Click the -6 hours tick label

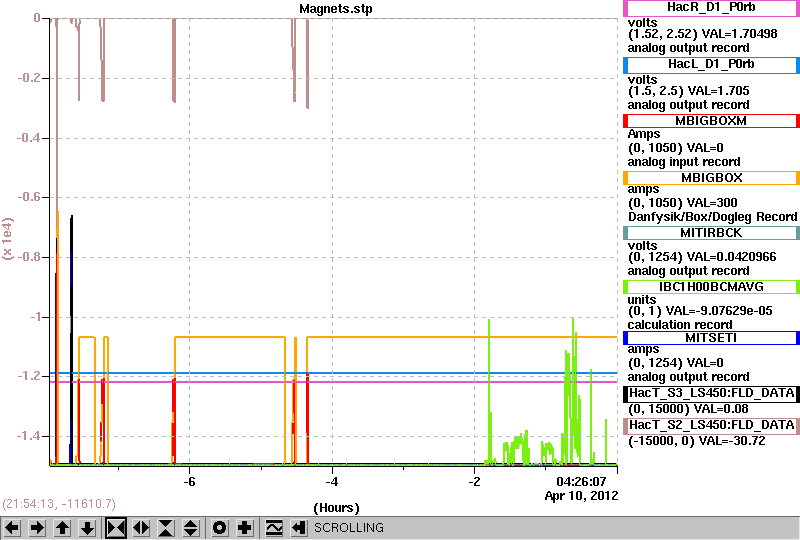point(189,482)
